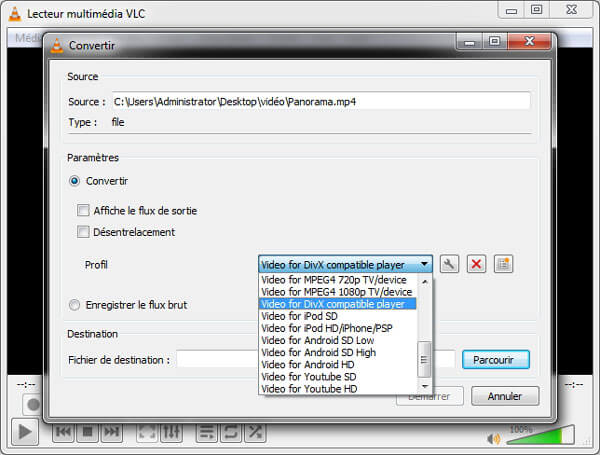Click the Source file path field

point(321,101)
